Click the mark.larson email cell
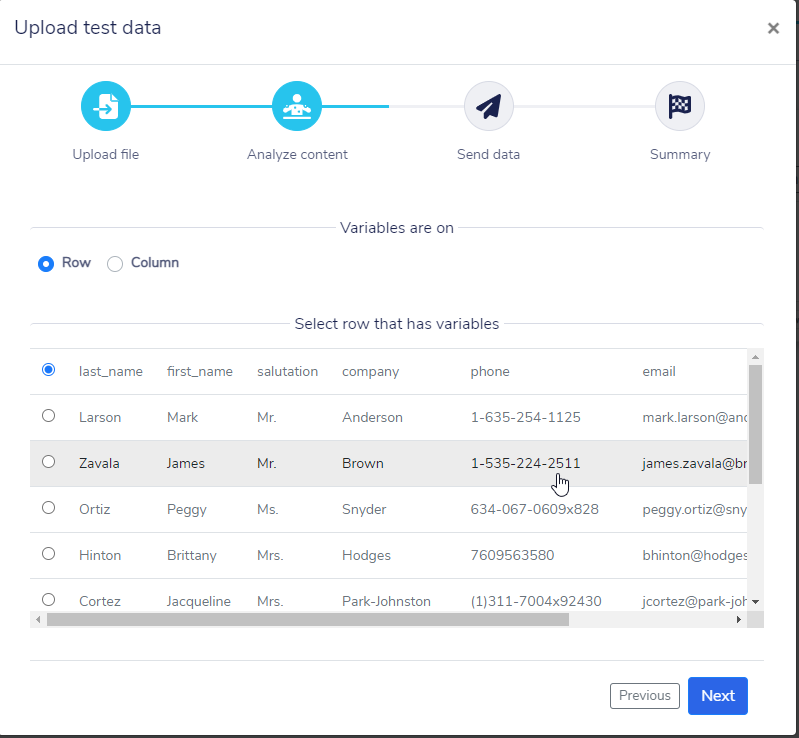This screenshot has width=799, height=738. pyautogui.click(x=695, y=417)
